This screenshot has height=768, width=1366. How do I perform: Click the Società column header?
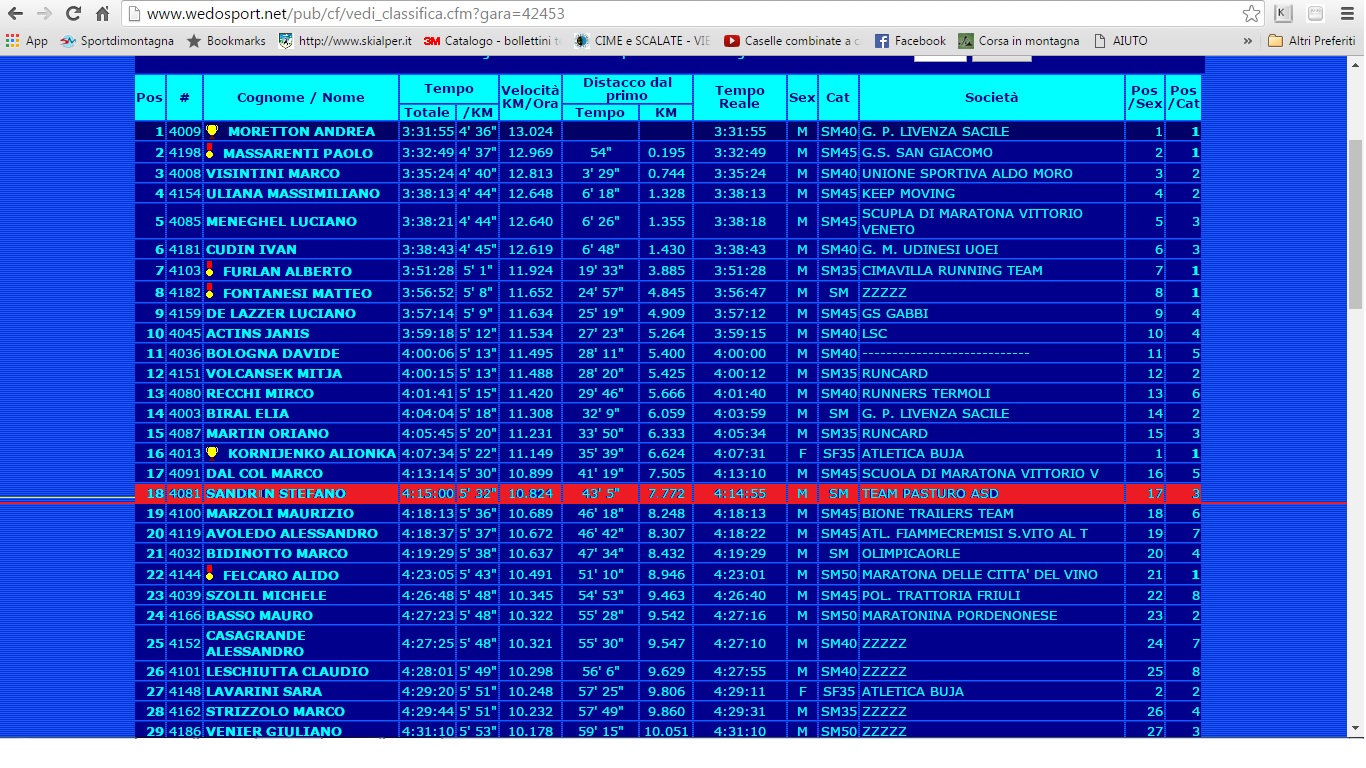pos(992,98)
